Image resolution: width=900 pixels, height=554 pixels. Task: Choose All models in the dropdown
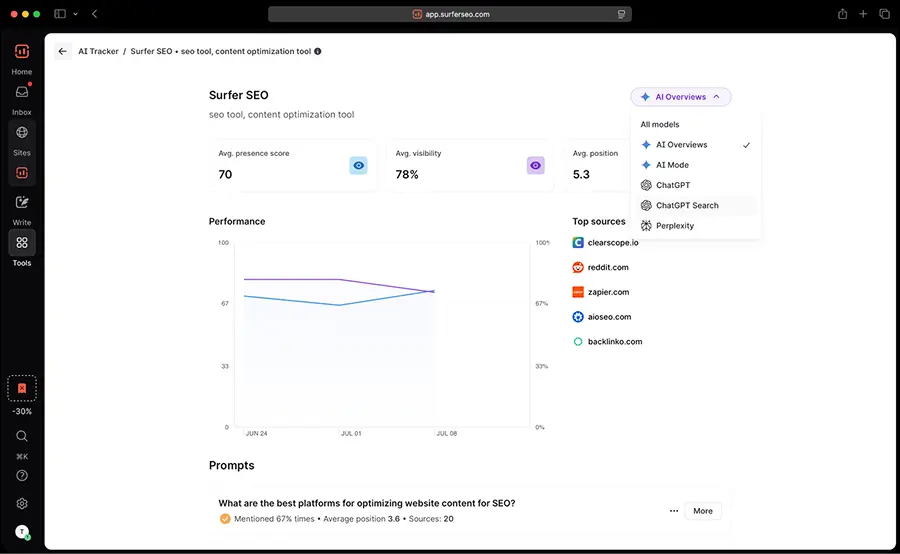pos(660,125)
